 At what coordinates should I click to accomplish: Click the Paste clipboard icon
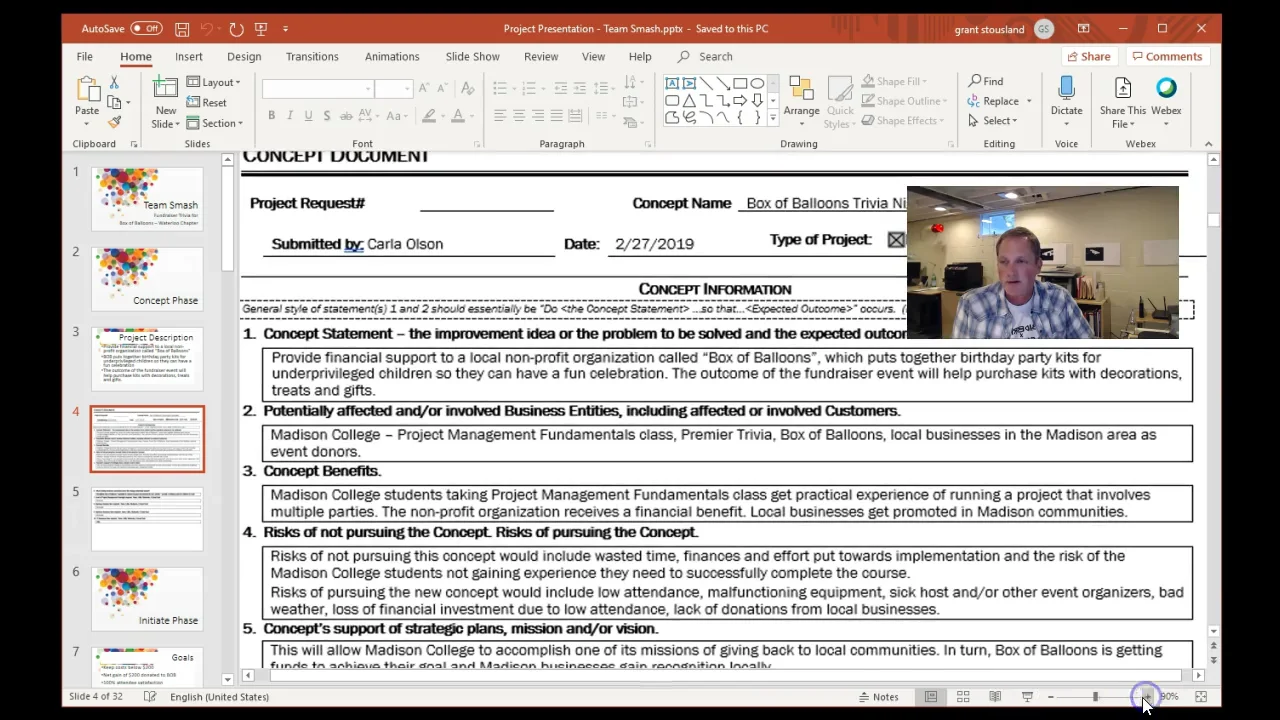coord(87,90)
